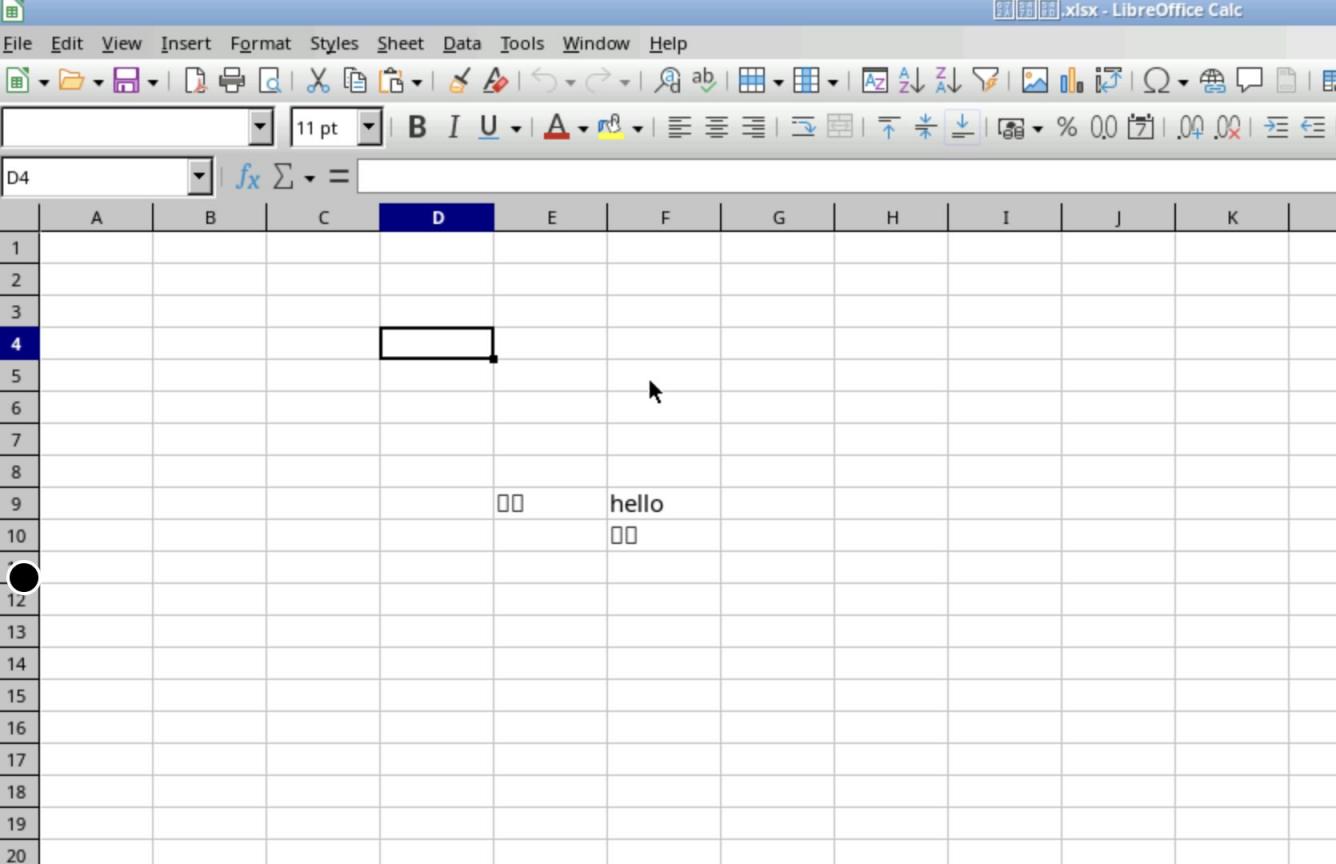
Task: Select column G header
Action: tap(777, 218)
